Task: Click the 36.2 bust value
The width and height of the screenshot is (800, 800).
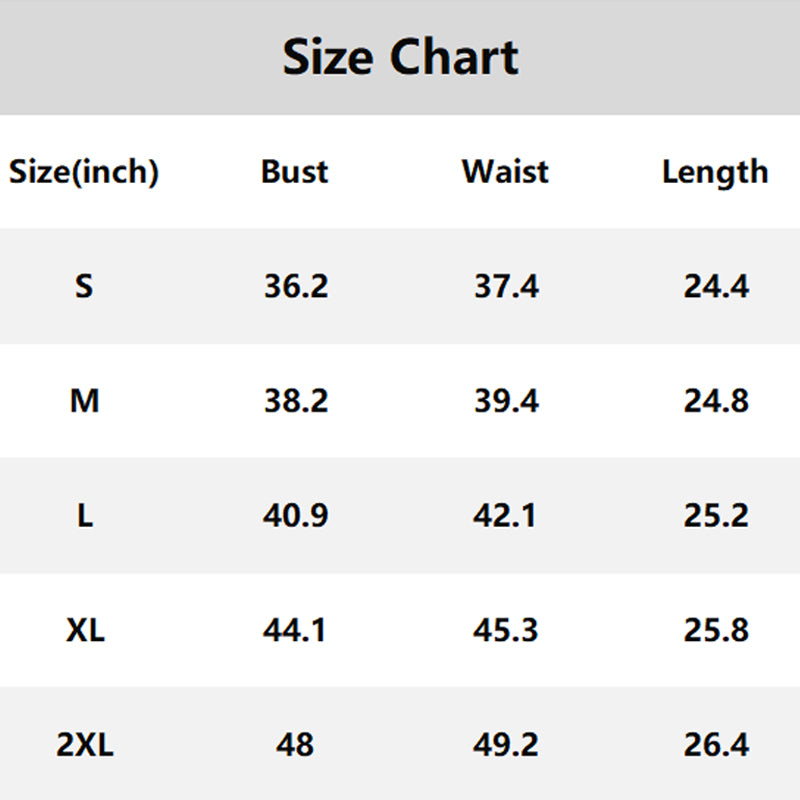Action: [295, 287]
